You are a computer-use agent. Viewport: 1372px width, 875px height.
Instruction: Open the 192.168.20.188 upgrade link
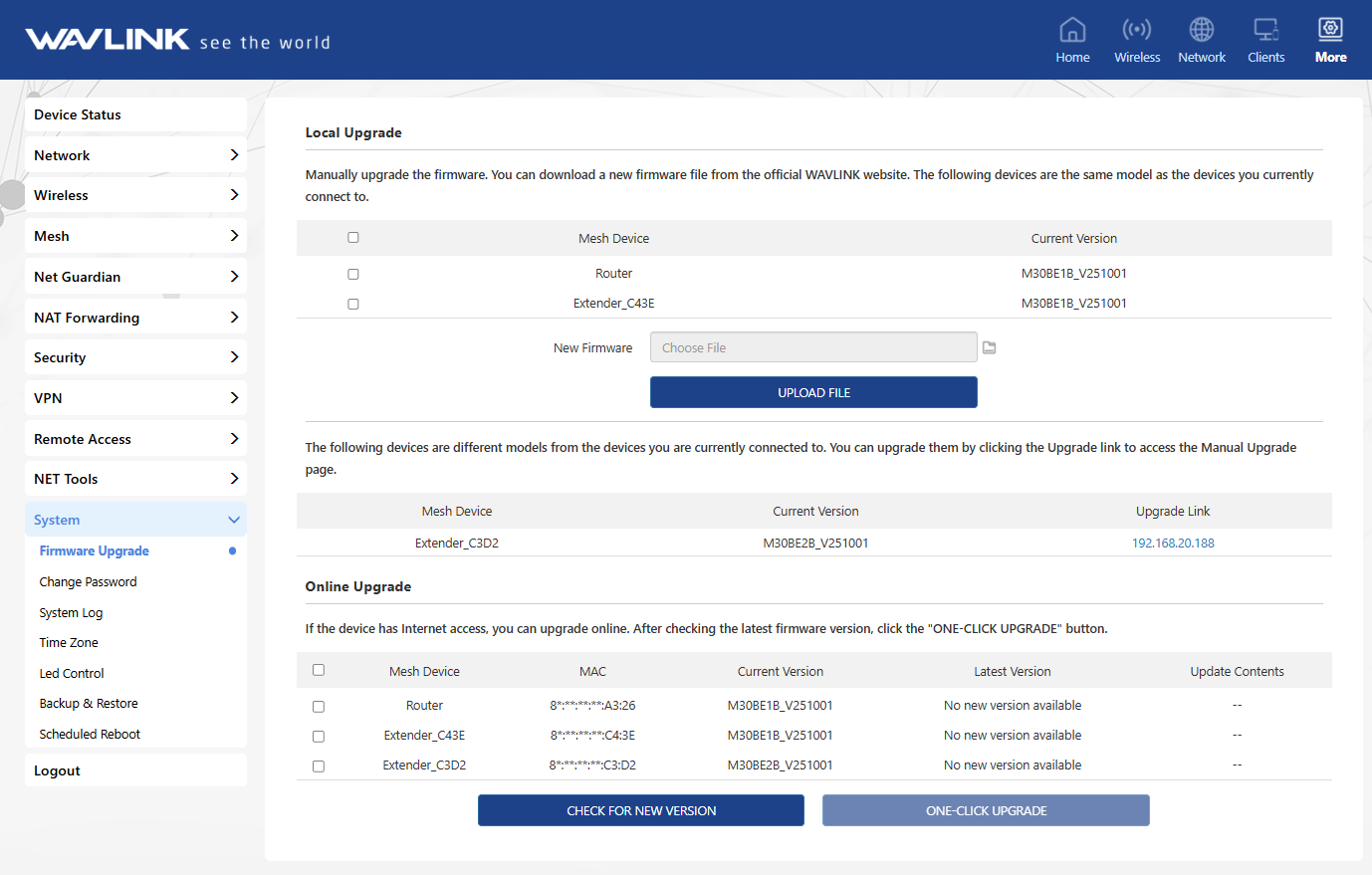click(1173, 544)
